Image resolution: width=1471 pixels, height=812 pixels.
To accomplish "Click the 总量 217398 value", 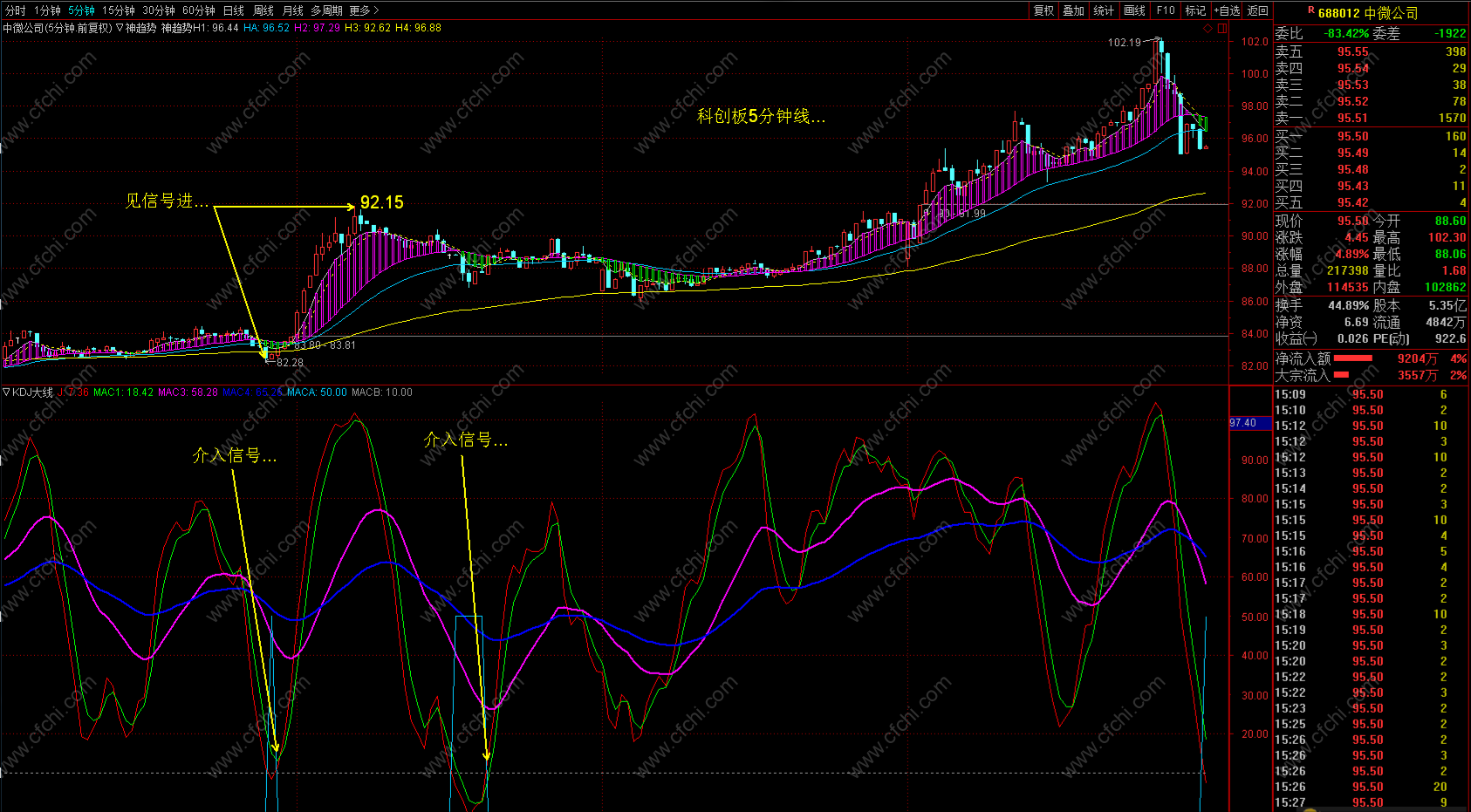I will [1348, 271].
